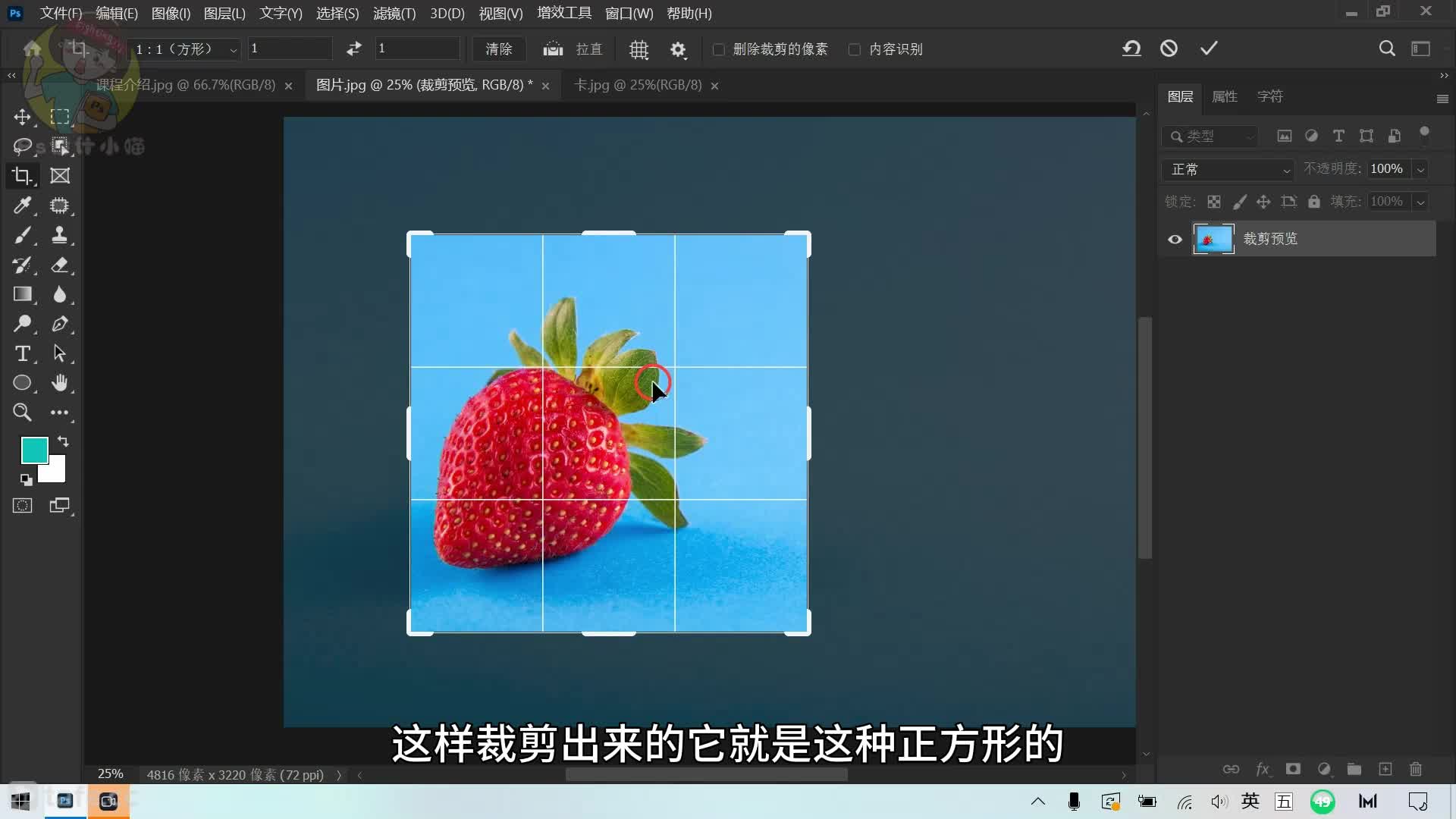Open the Layers panel flyout menu

(x=1442, y=99)
